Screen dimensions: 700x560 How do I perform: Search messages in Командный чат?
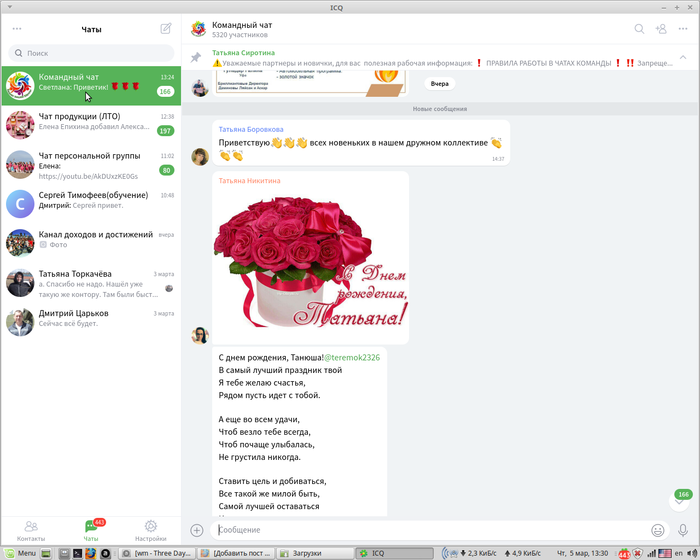click(x=639, y=29)
